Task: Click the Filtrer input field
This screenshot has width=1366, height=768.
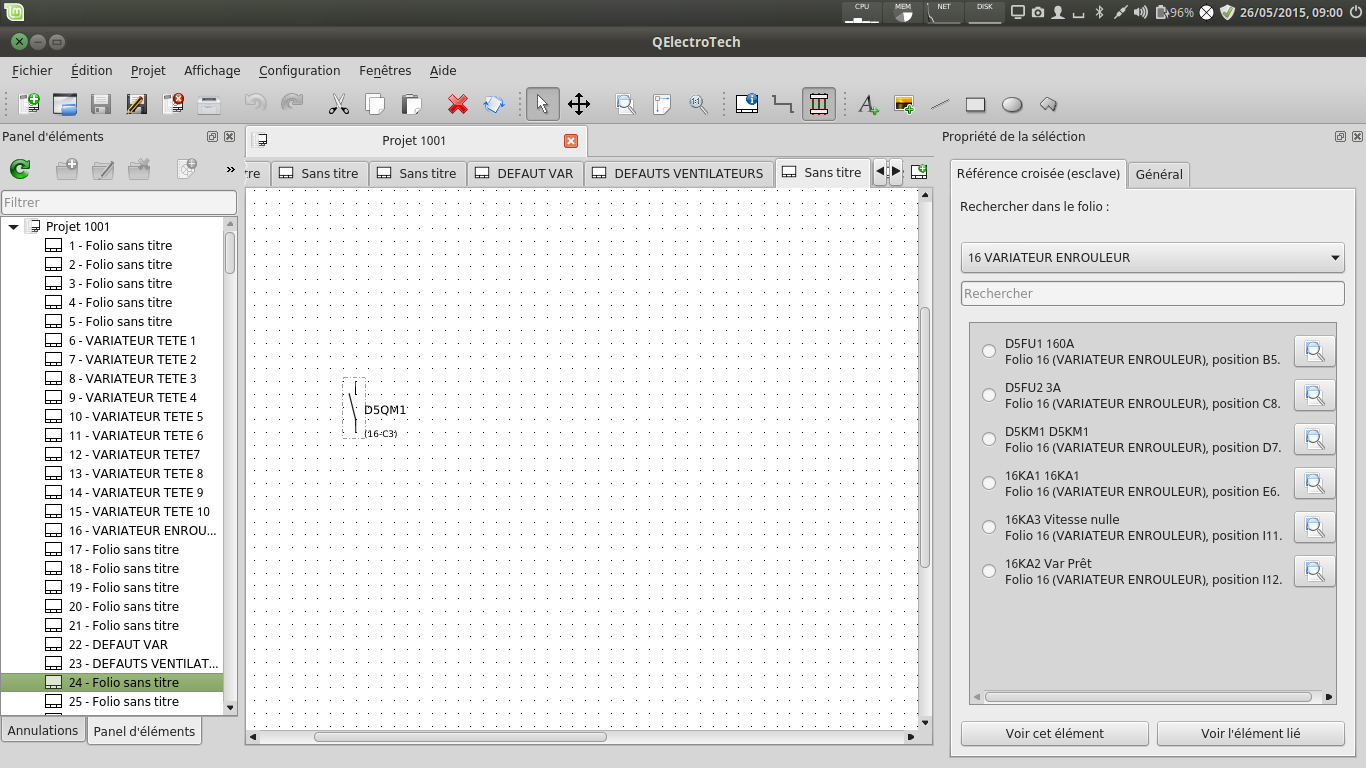Action: tap(118, 202)
